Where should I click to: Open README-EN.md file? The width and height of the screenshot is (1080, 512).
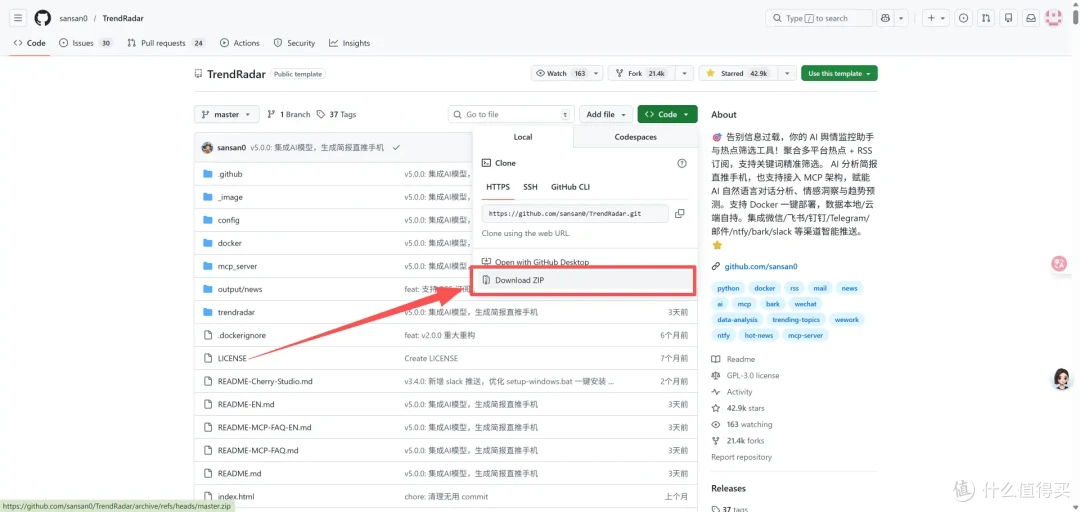click(246, 404)
